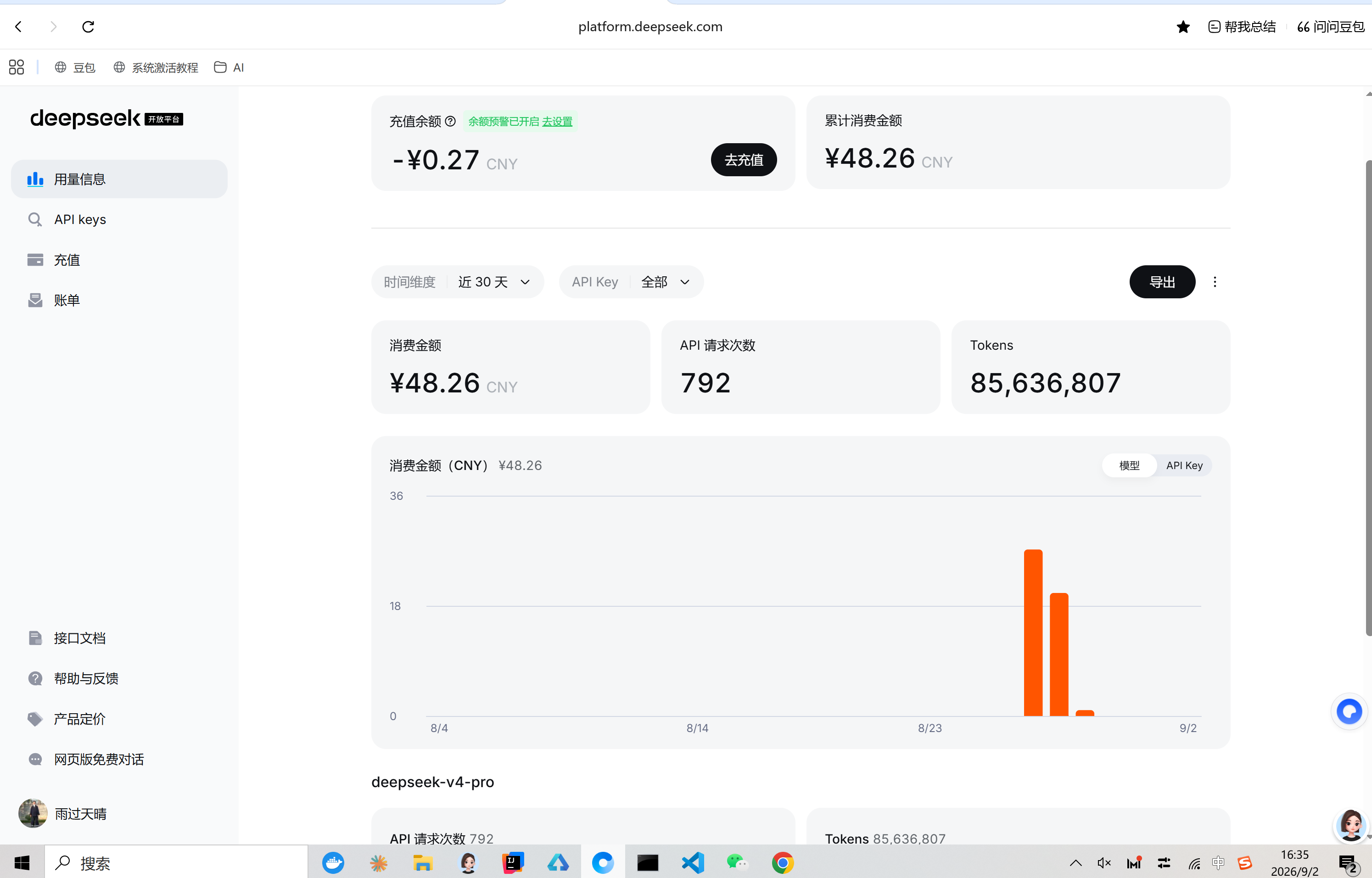Open IntelliJ IDEA from the taskbar
The height and width of the screenshot is (878, 1372).
click(513, 863)
